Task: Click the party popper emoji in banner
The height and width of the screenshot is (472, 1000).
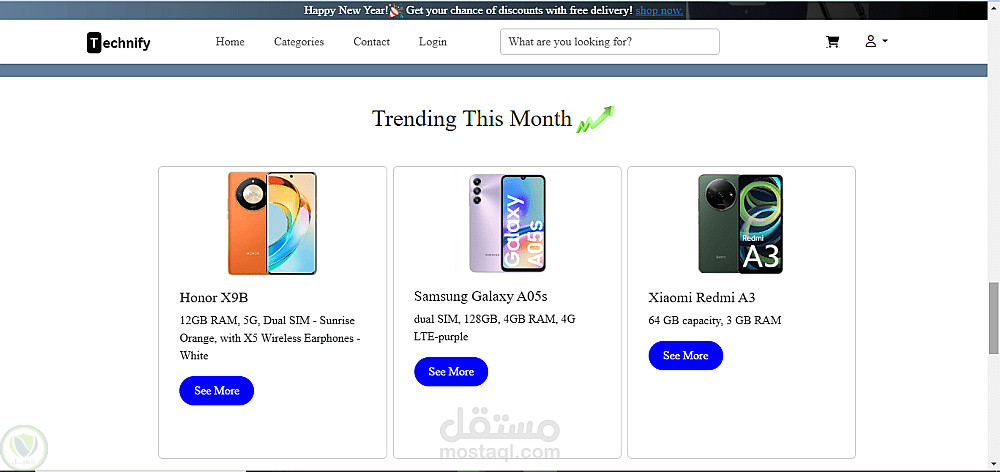Action: (395, 10)
